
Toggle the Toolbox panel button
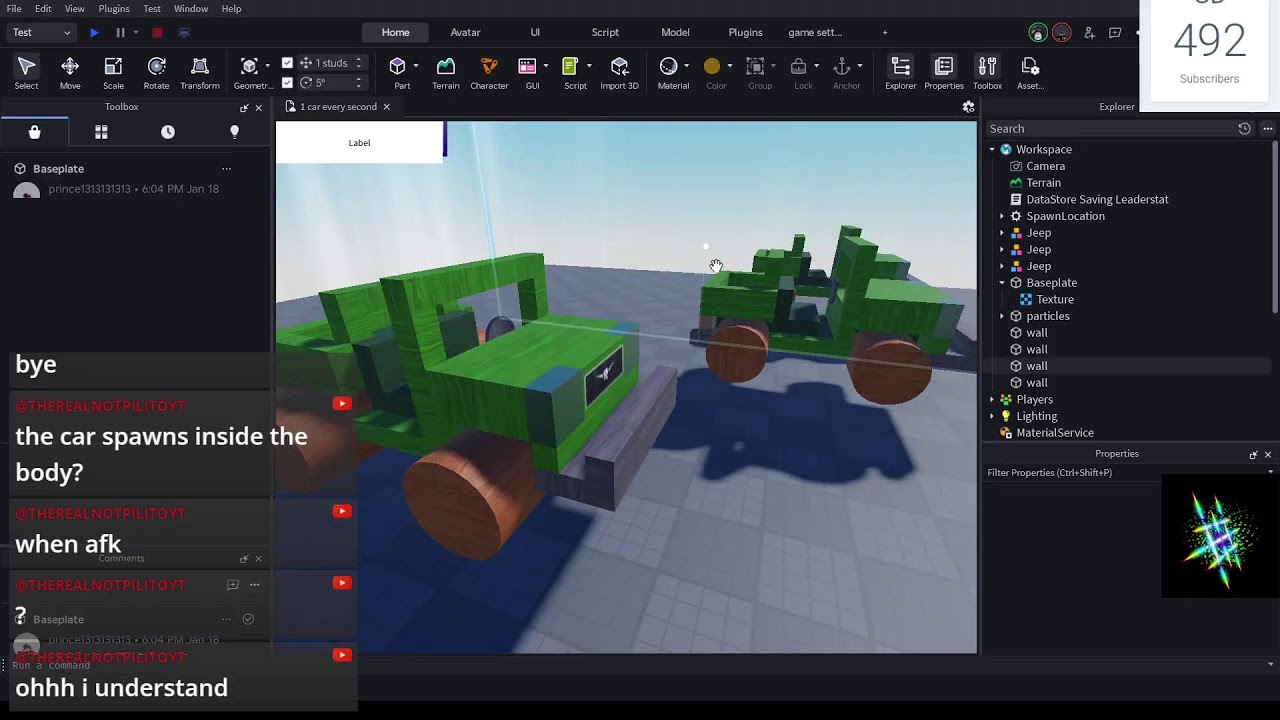coord(987,73)
